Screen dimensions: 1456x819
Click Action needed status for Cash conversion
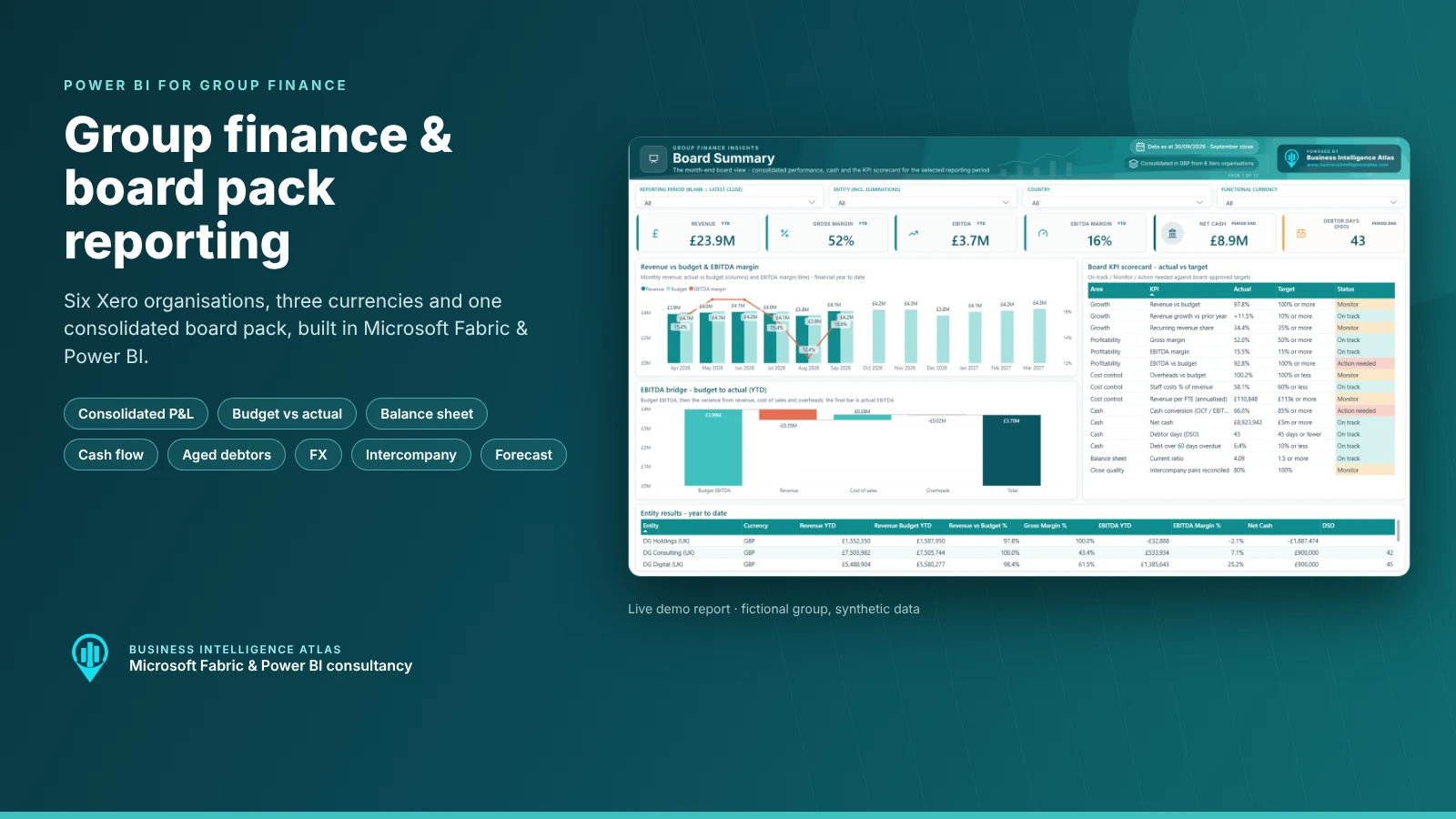point(1364,411)
